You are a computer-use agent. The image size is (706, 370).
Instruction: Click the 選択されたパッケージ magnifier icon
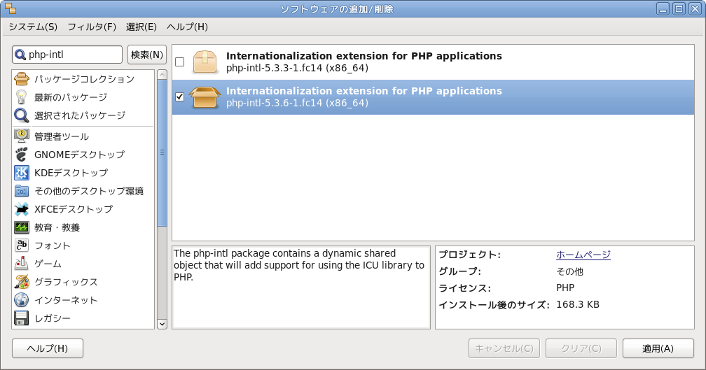tap(22, 115)
